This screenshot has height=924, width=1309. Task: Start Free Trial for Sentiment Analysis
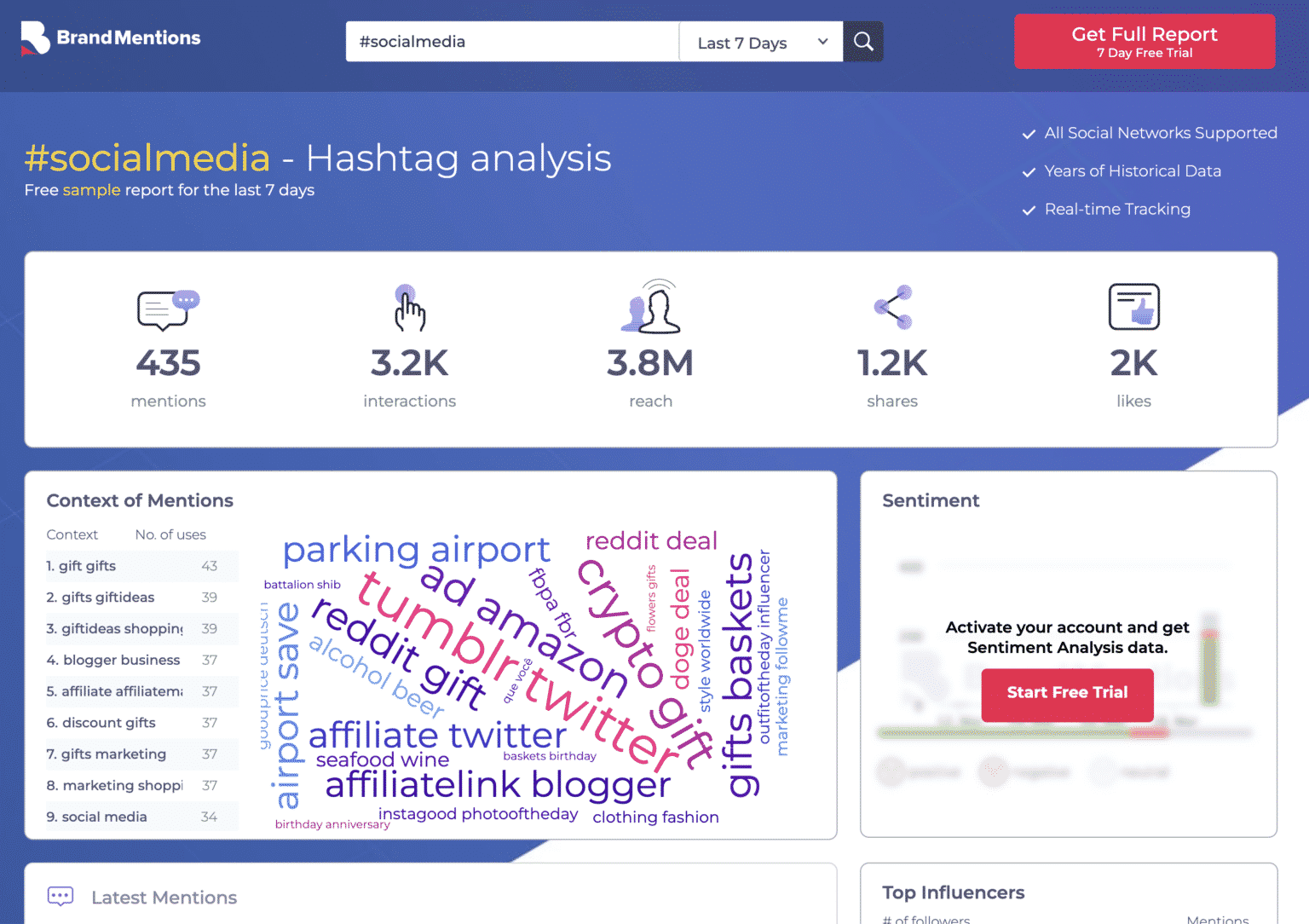(x=1067, y=695)
